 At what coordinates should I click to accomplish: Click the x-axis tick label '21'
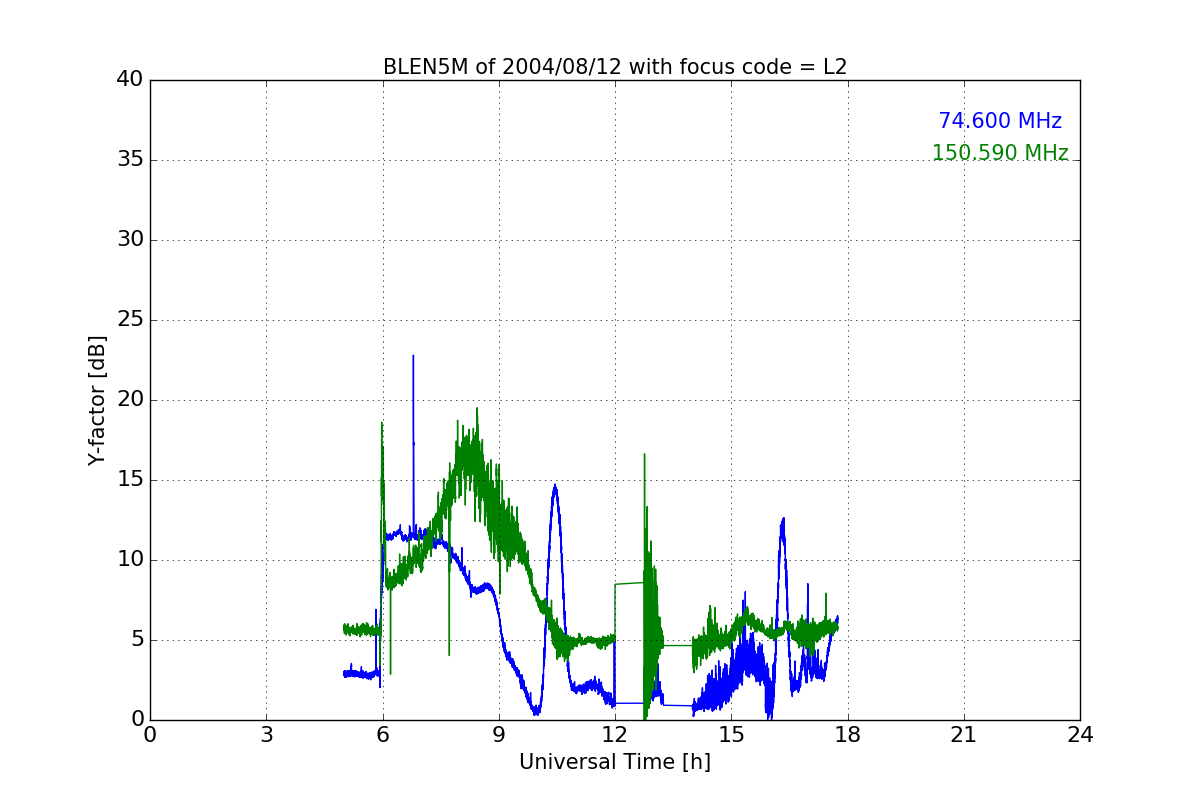[964, 735]
